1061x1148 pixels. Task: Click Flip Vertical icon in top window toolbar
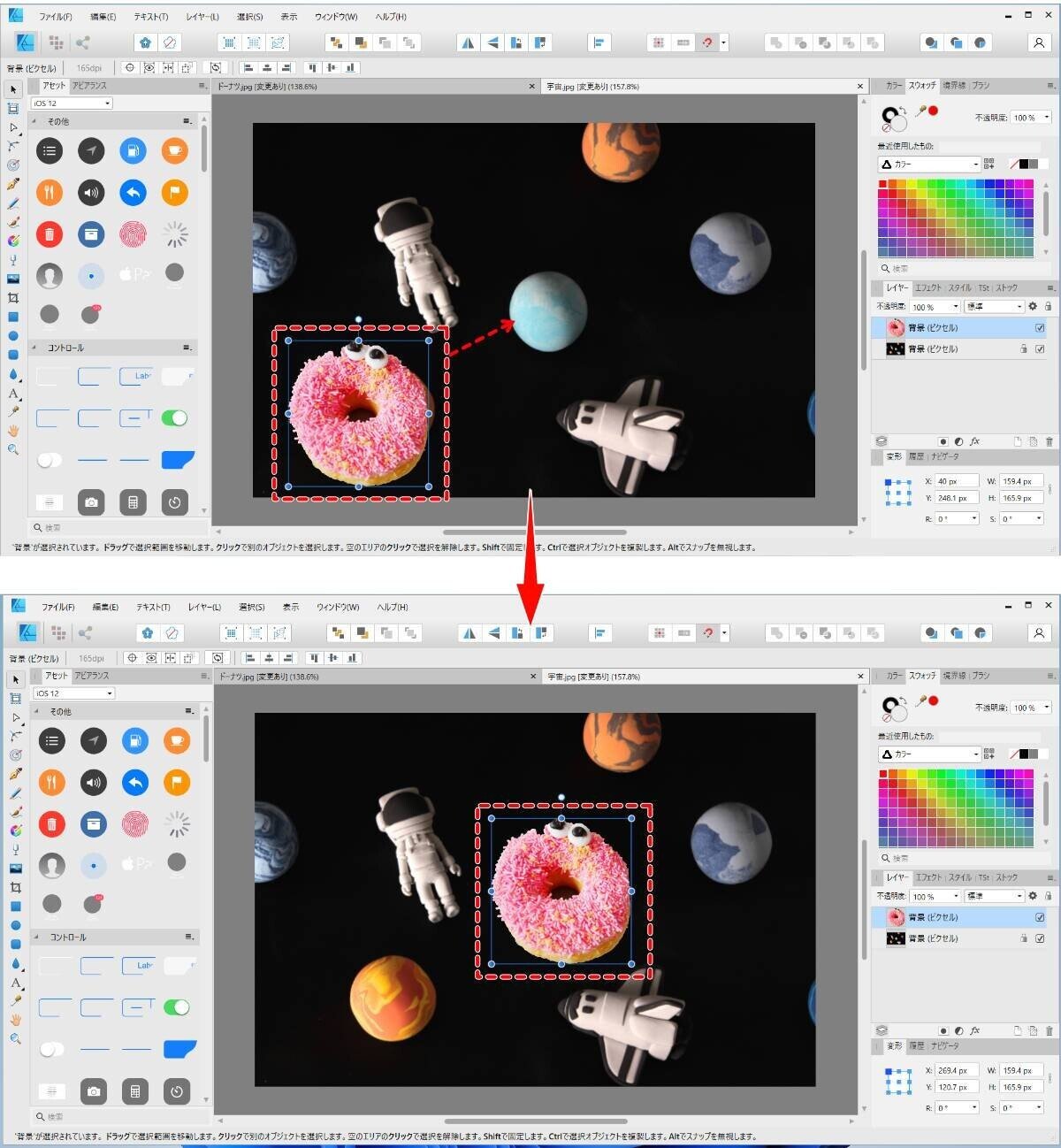(492, 42)
